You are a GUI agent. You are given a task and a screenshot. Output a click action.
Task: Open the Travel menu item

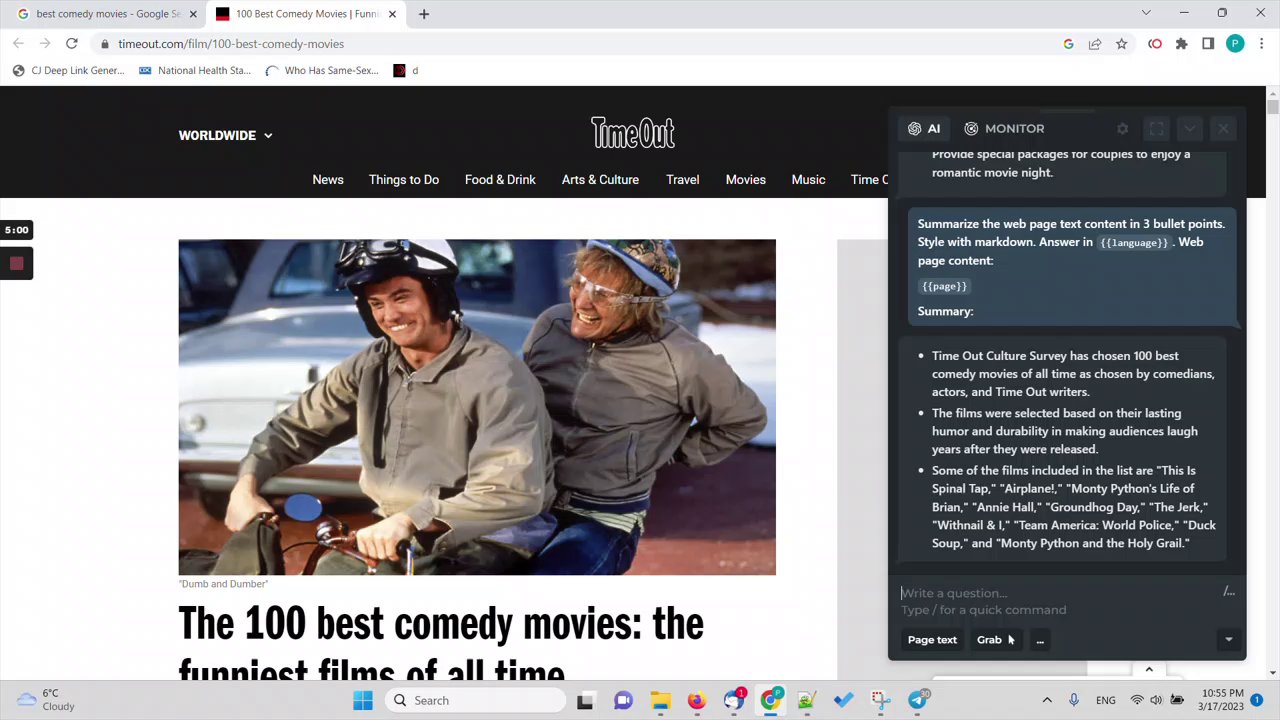683,180
